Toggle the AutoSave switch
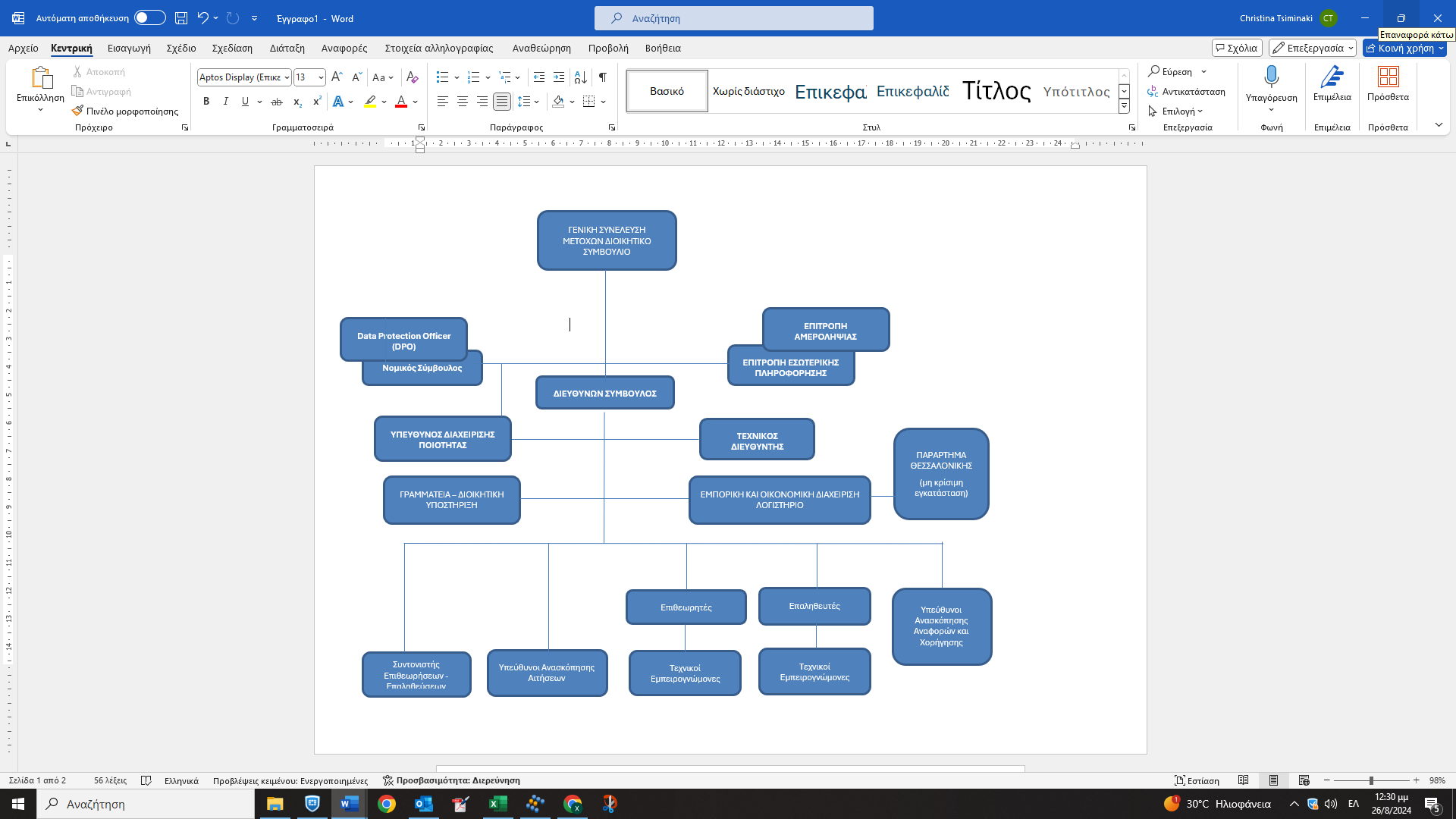This screenshot has height=819, width=1456. (149, 18)
